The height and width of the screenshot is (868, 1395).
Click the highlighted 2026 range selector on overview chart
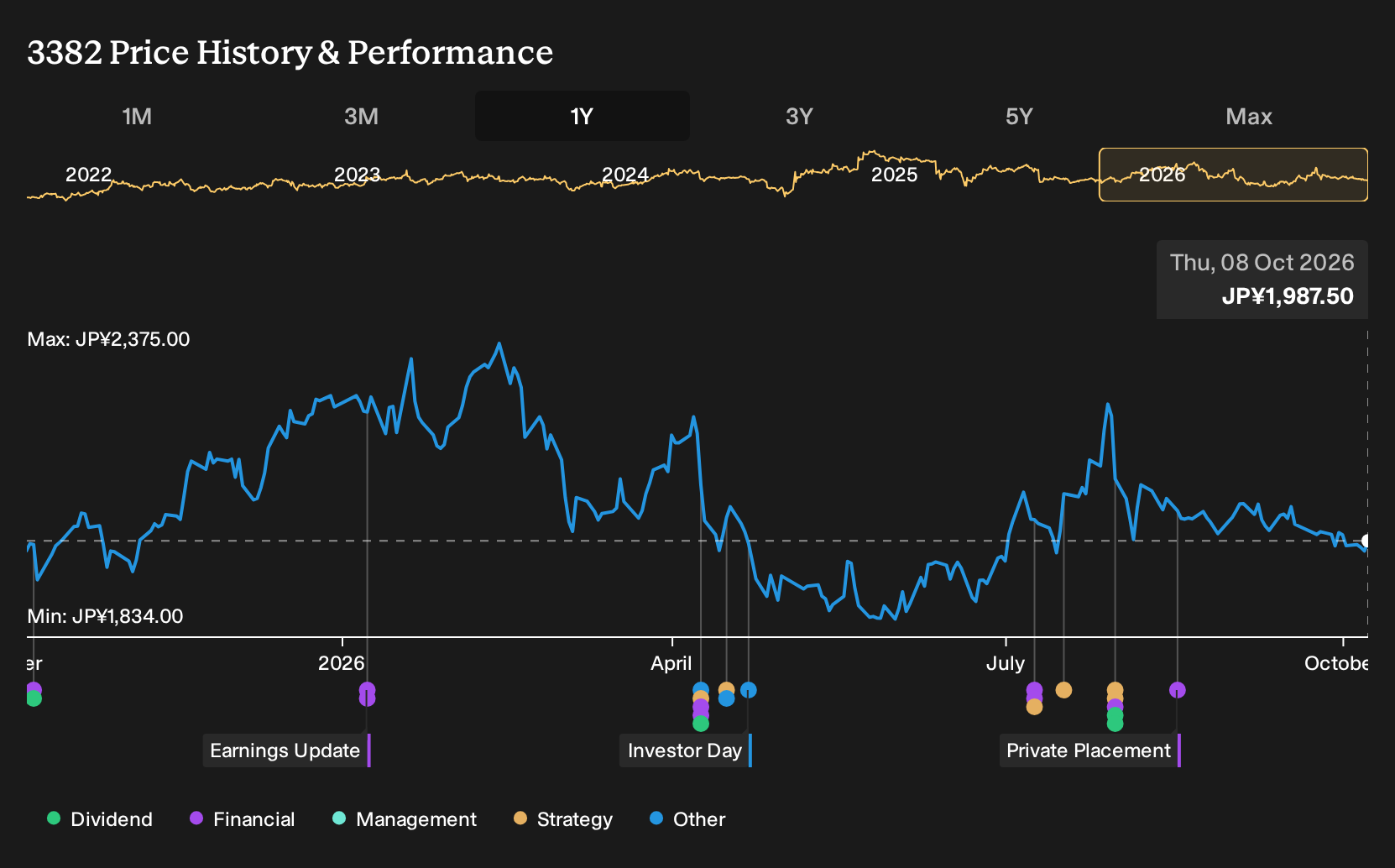1233,175
